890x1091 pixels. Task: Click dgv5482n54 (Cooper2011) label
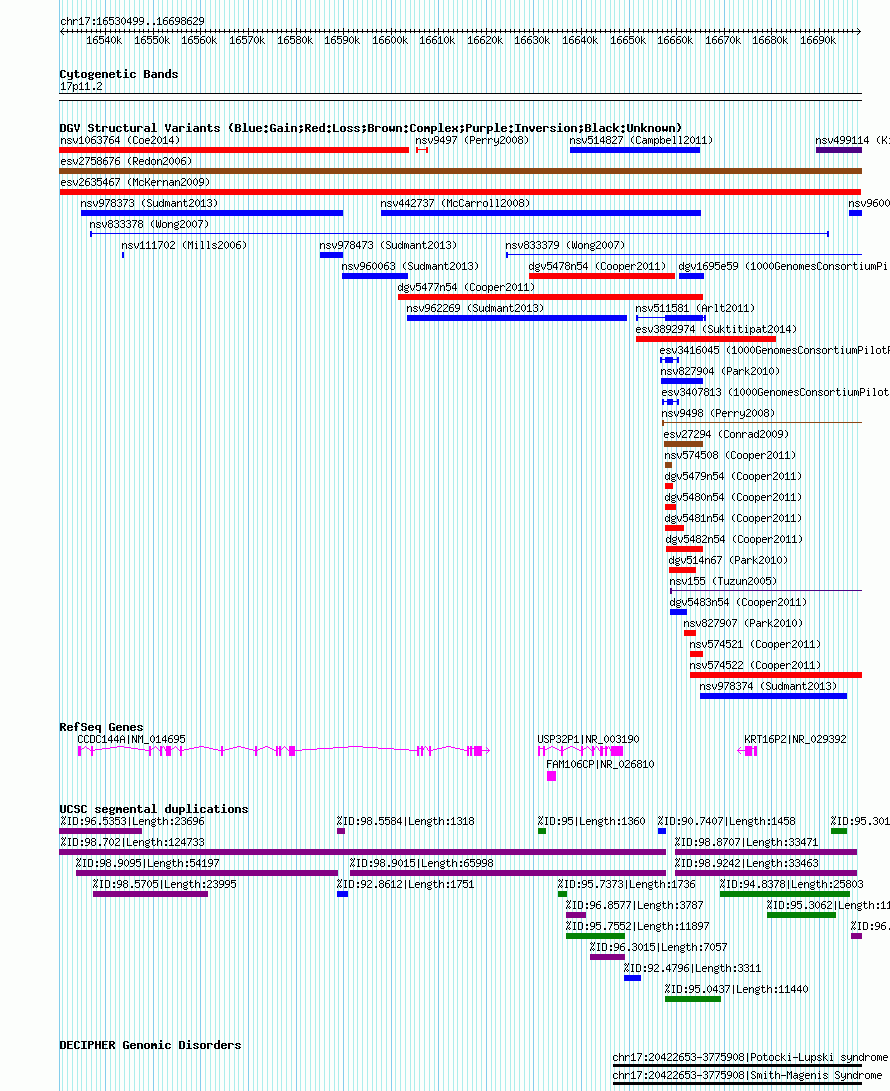[x=734, y=539]
